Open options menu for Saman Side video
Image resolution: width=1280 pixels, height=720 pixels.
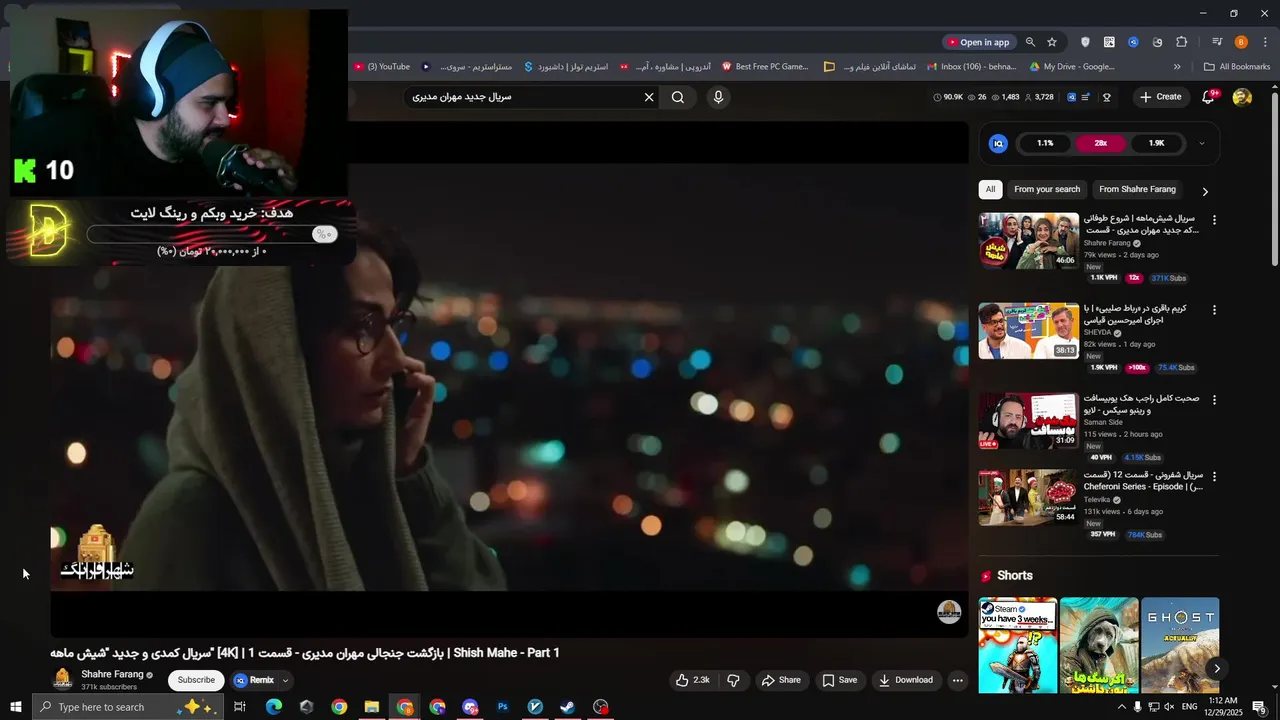point(1215,400)
